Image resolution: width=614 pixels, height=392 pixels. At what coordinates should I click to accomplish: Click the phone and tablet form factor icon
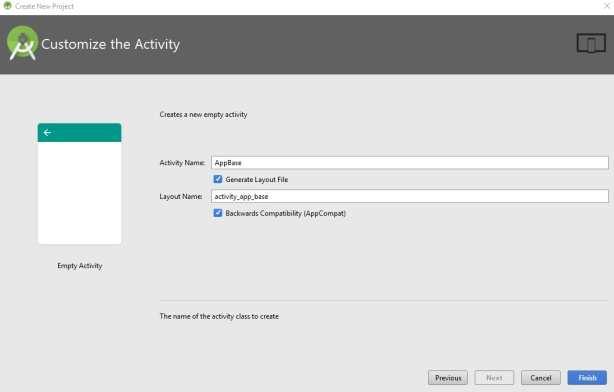[591, 43]
